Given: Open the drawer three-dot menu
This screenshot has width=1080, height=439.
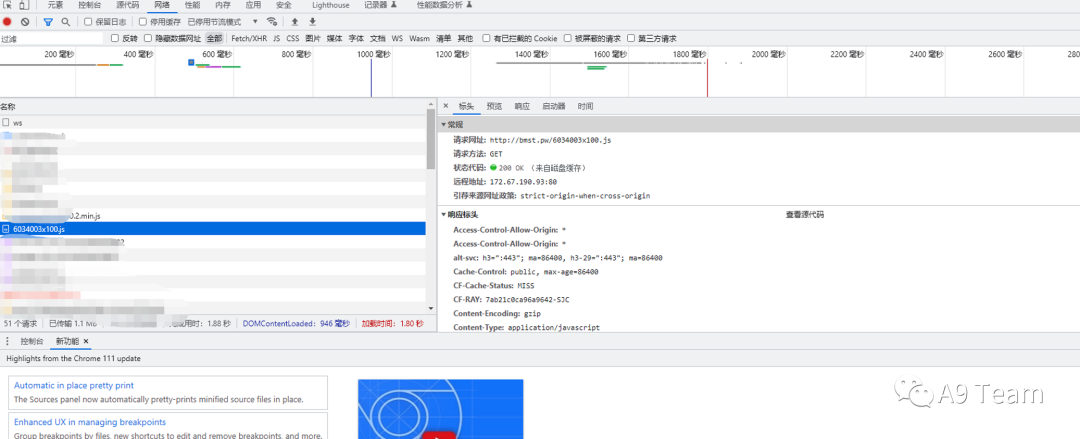Looking at the screenshot, I should tap(7, 341).
